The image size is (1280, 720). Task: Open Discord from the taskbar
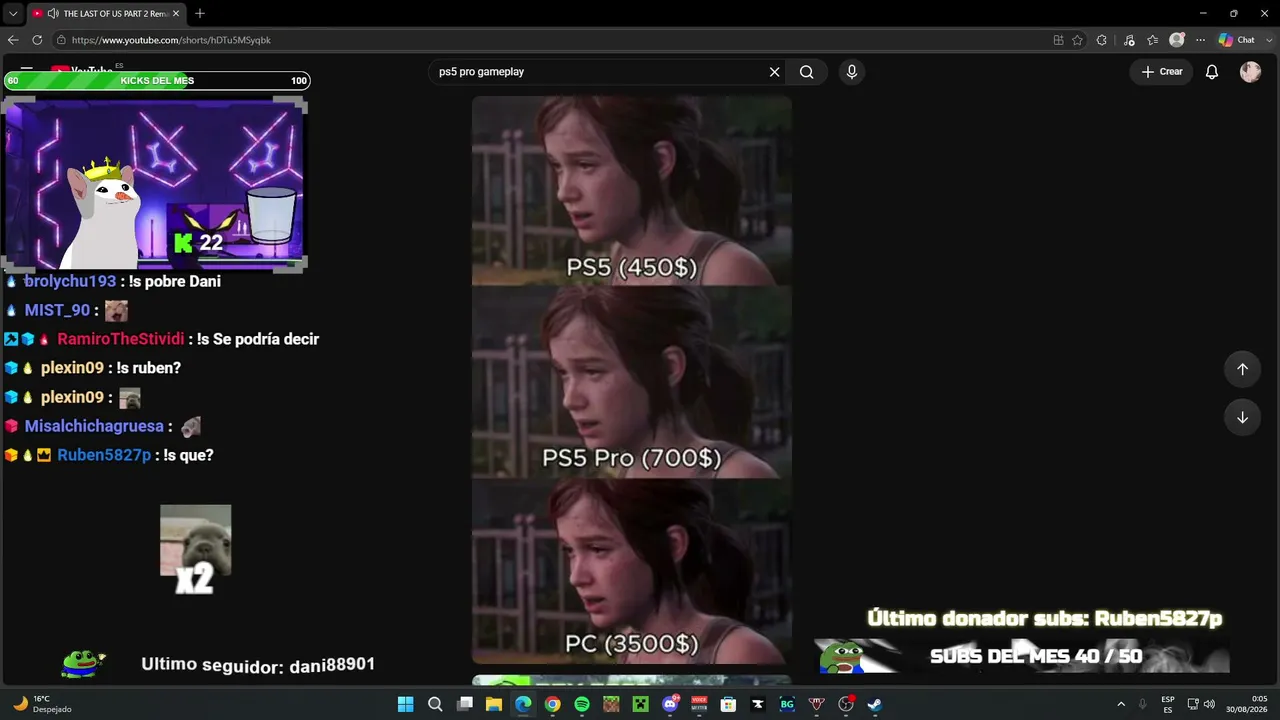point(670,704)
